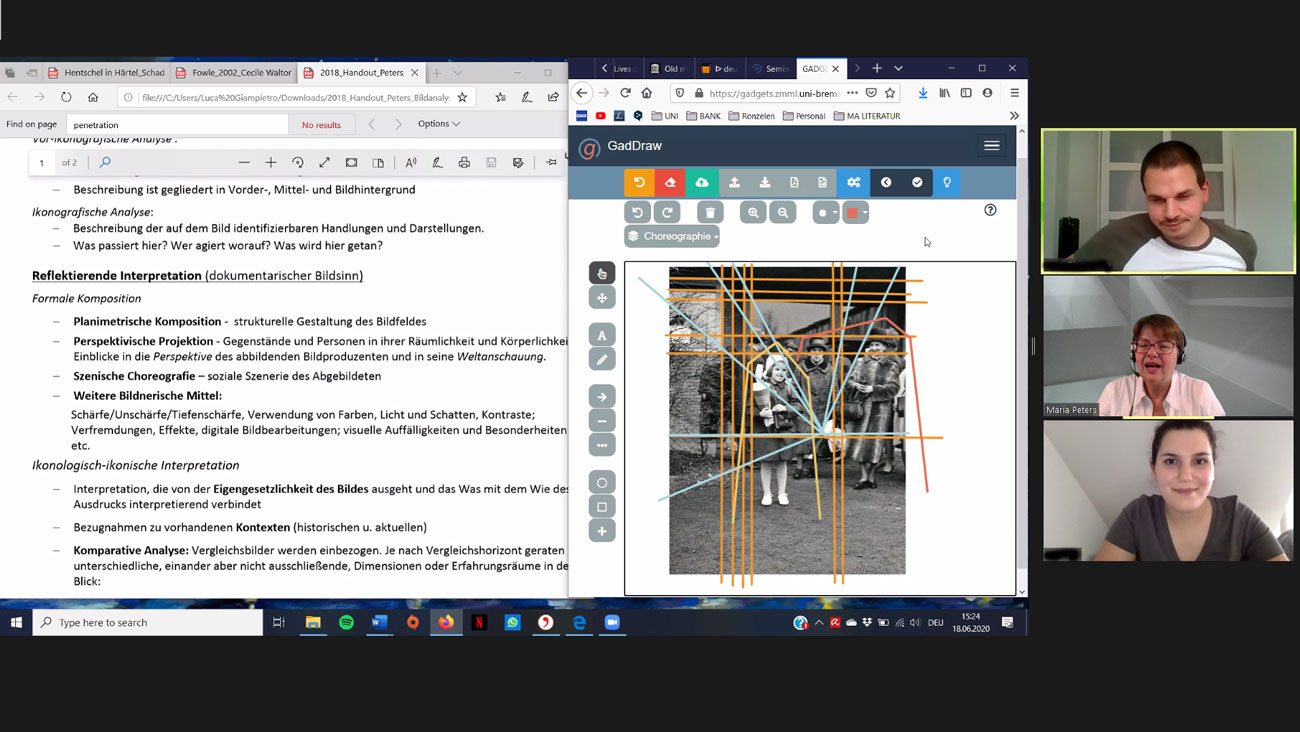Click the Read aloud icon in PDF toolbar

[x=411, y=162]
